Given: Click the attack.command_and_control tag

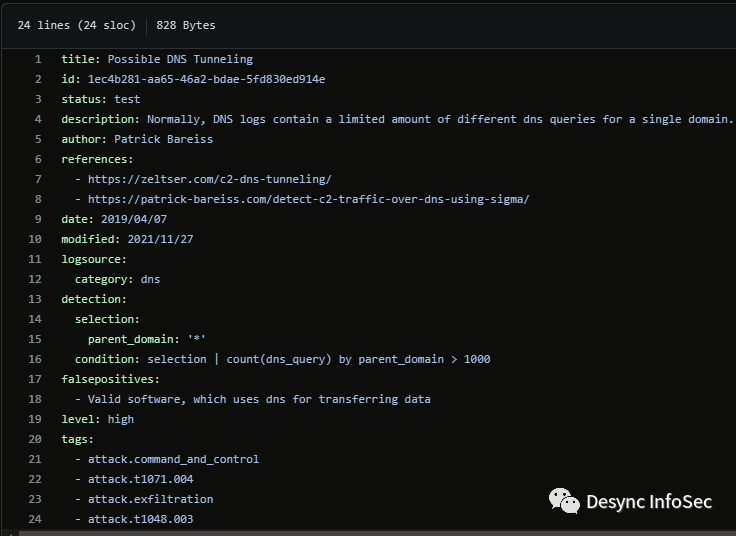Looking at the screenshot, I should tap(173, 459).
